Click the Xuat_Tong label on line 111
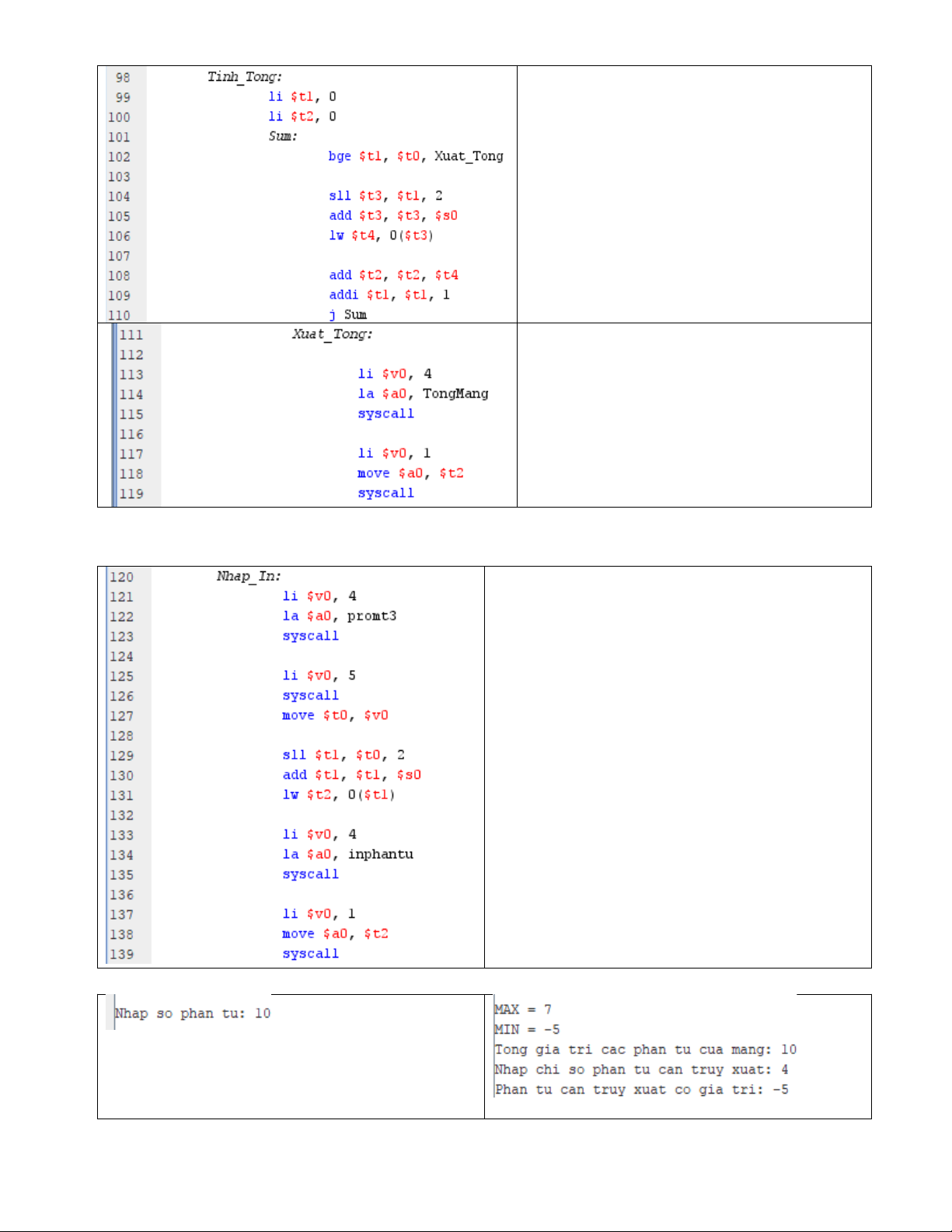The image size is (952, 1232). click(332, 334)
